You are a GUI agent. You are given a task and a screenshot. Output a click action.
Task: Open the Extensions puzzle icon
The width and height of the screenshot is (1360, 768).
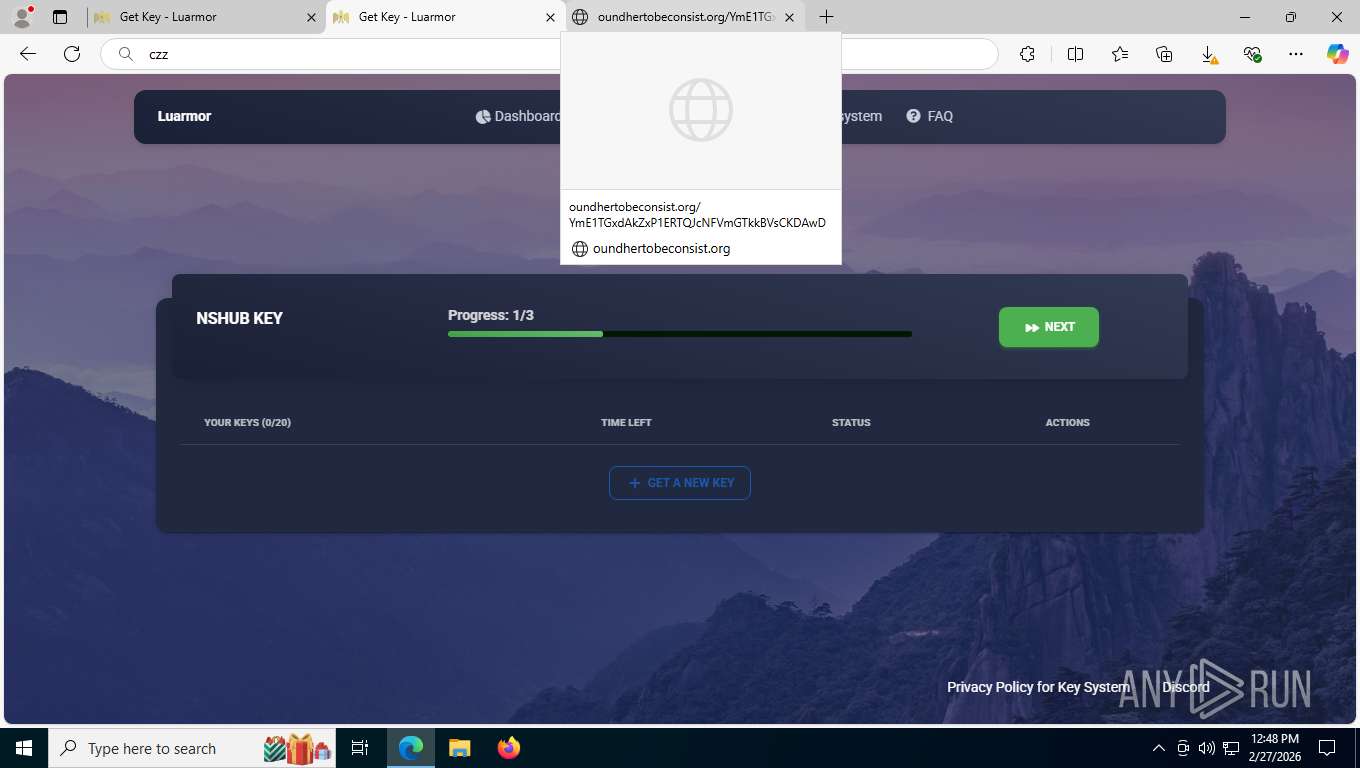pyautogui.click(x=1027, y=54)
